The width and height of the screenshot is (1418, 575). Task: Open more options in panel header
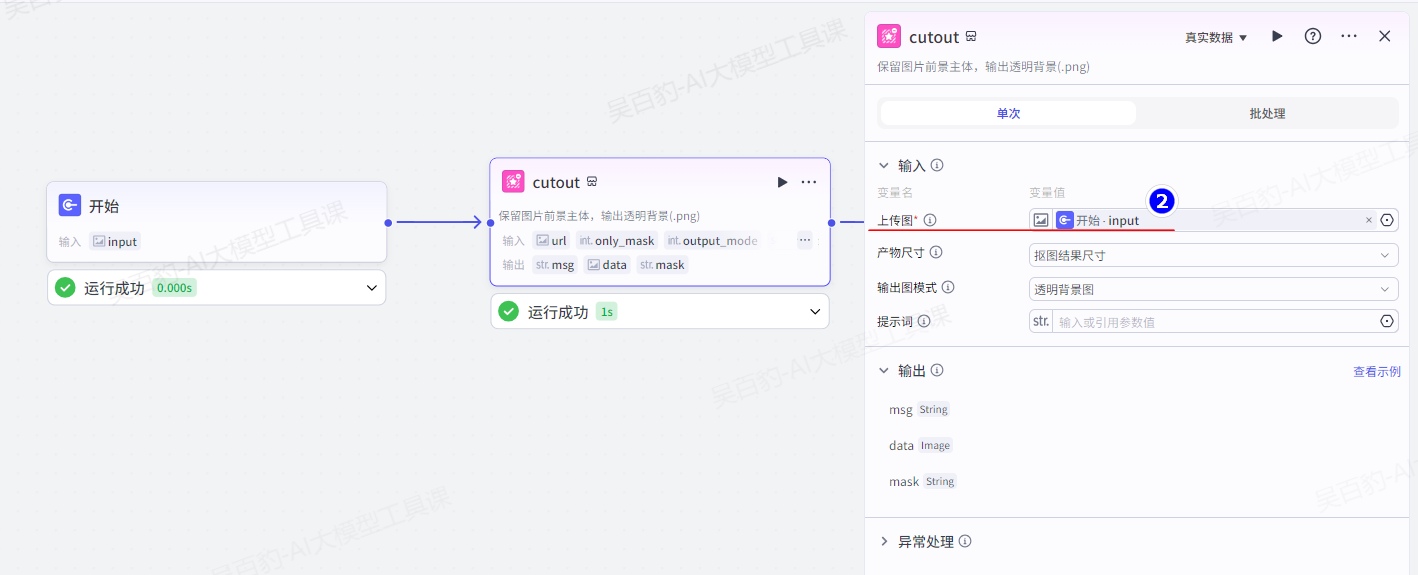point(1349,36)
